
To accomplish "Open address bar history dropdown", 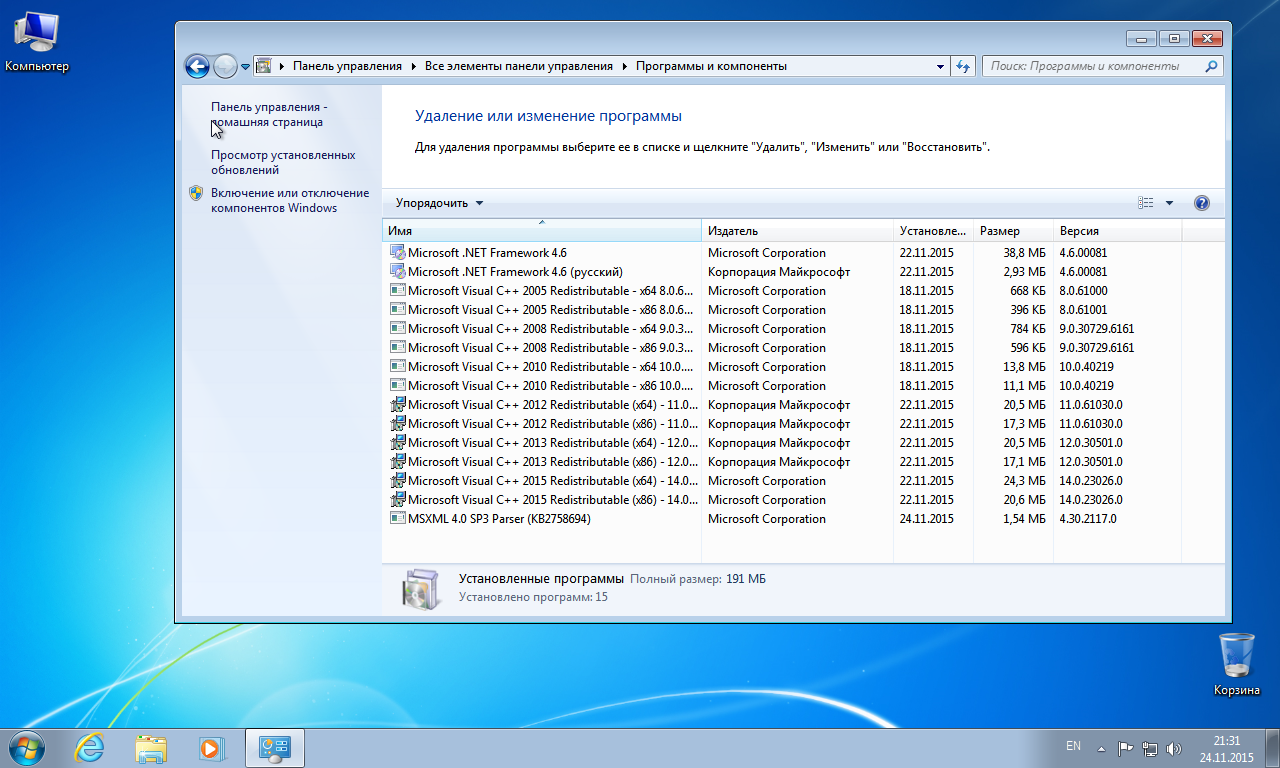I will click(x=941, y=66).
